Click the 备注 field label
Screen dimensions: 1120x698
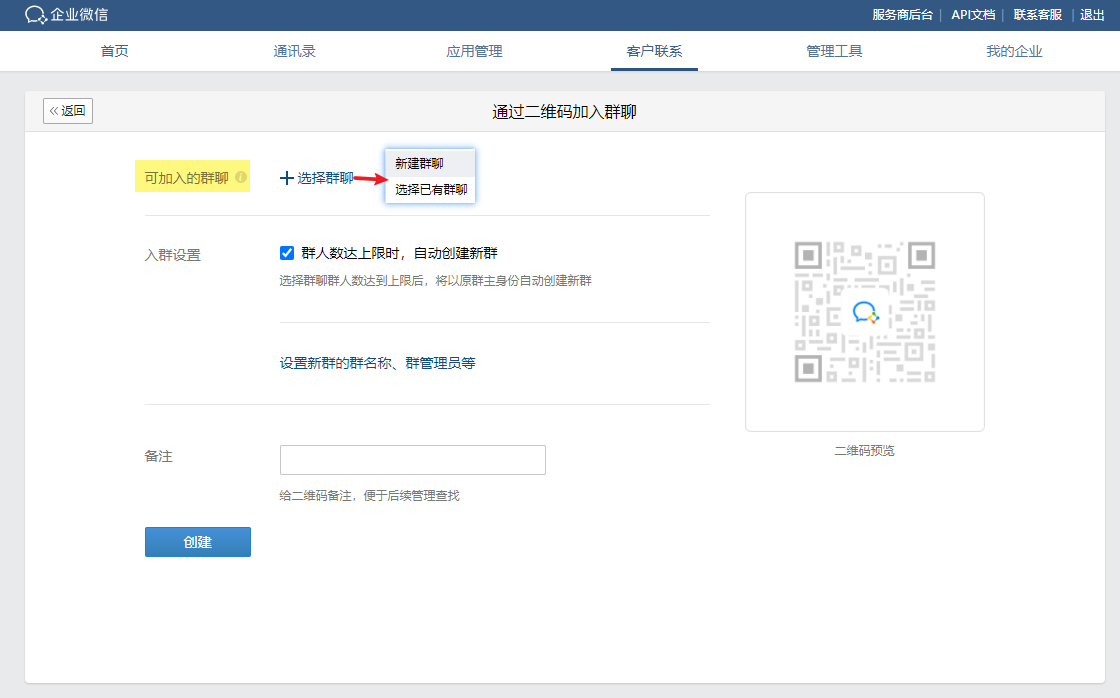pyautogui.click(x=159, y=456)
